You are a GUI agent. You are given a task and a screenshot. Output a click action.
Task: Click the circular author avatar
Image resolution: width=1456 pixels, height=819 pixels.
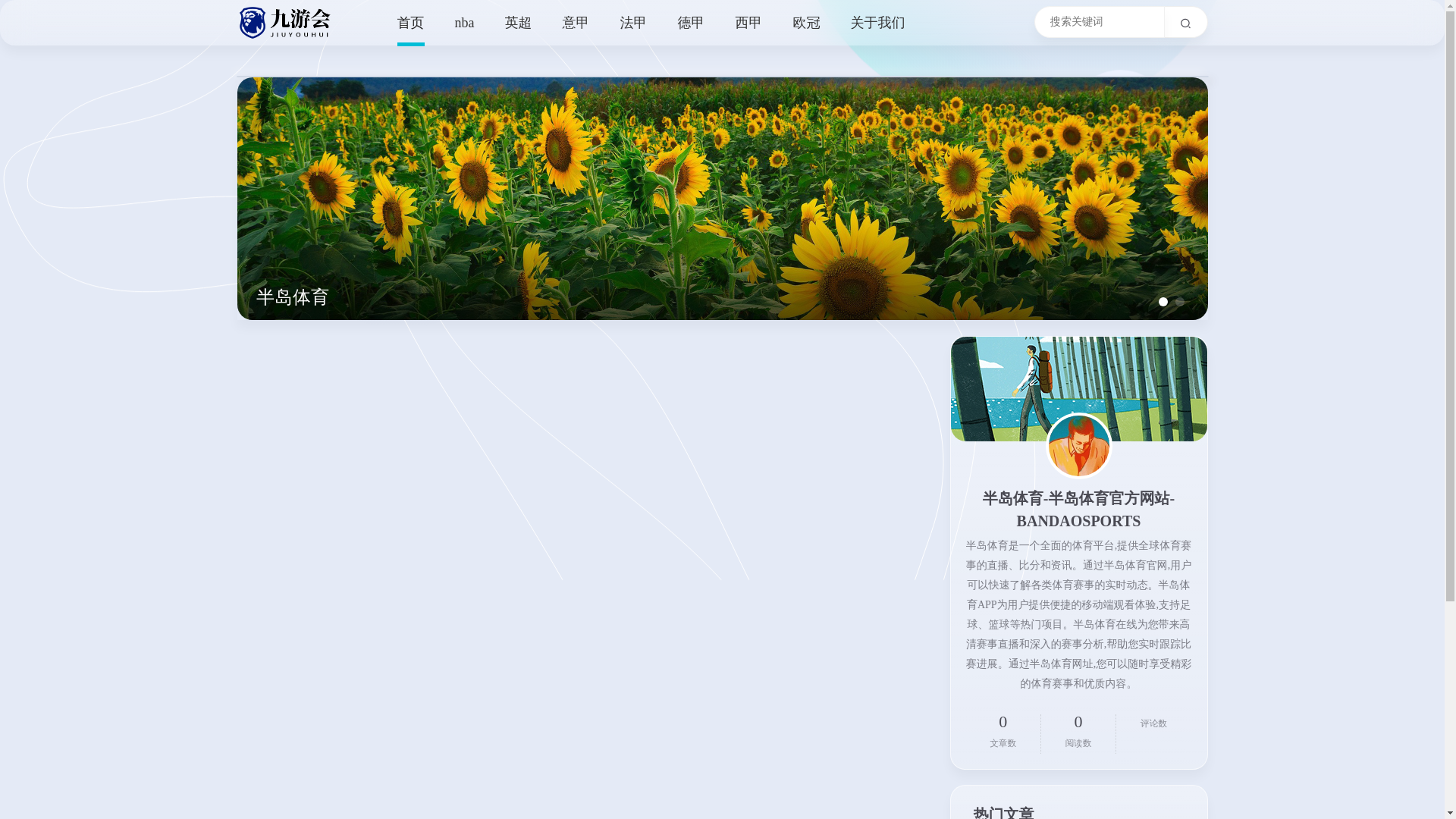(x=1078, y=446)
